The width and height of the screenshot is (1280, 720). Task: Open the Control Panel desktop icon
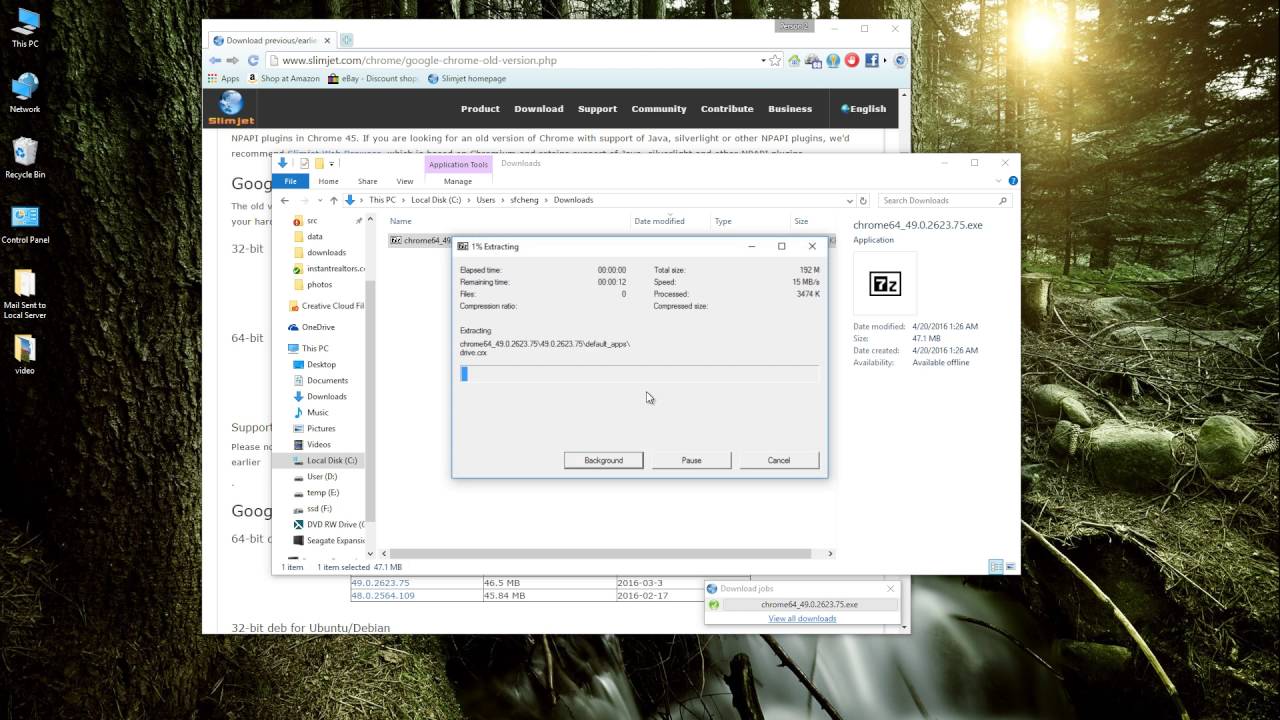click(x=25, y=223)
